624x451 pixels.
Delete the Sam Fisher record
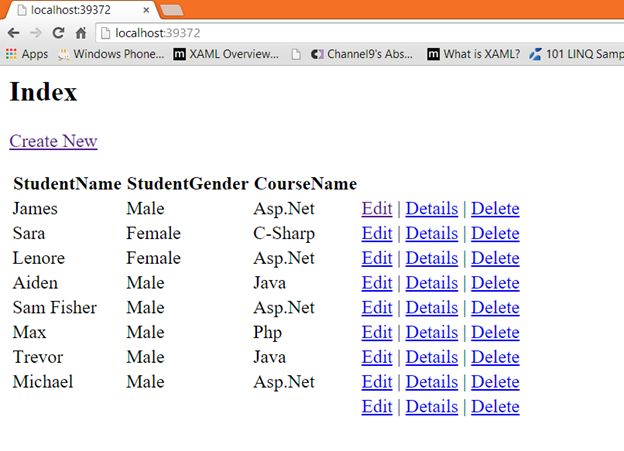[495, 307]
